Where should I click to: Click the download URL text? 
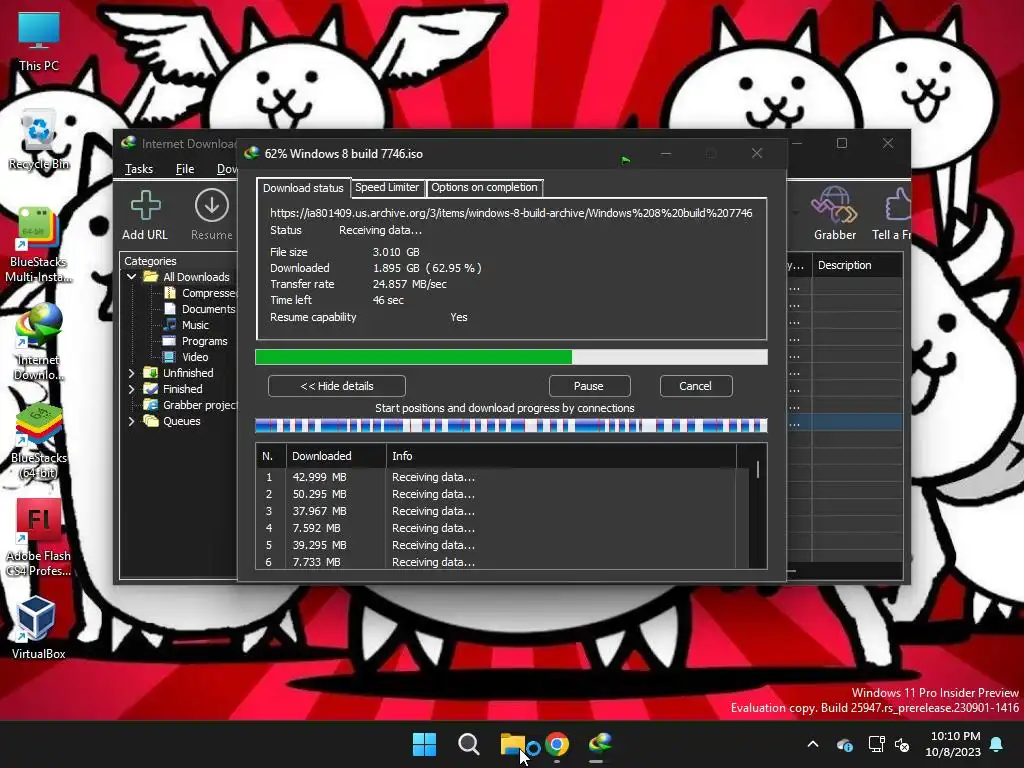(x=511, y=213)
